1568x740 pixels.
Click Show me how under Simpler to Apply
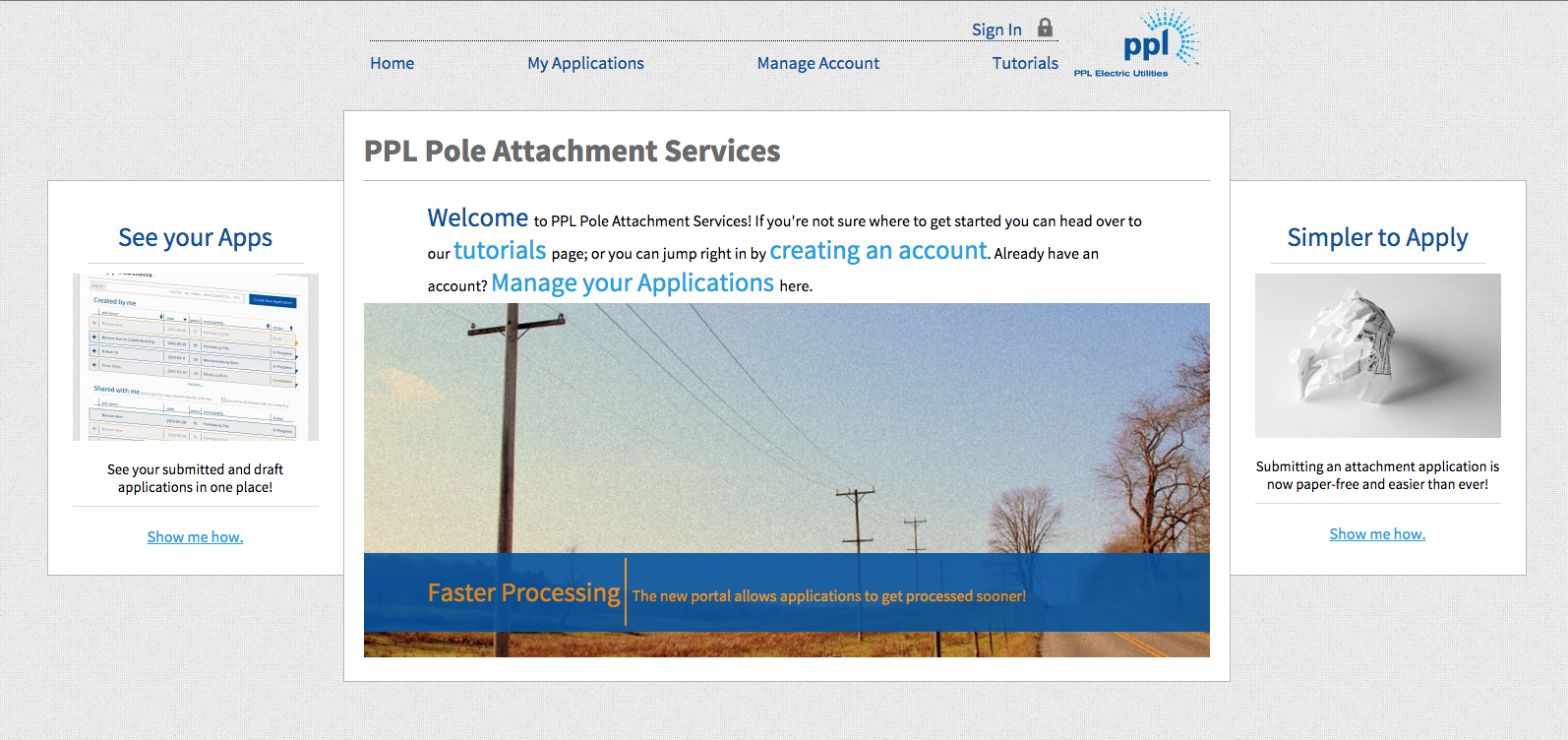click(x=1377, y=534)
